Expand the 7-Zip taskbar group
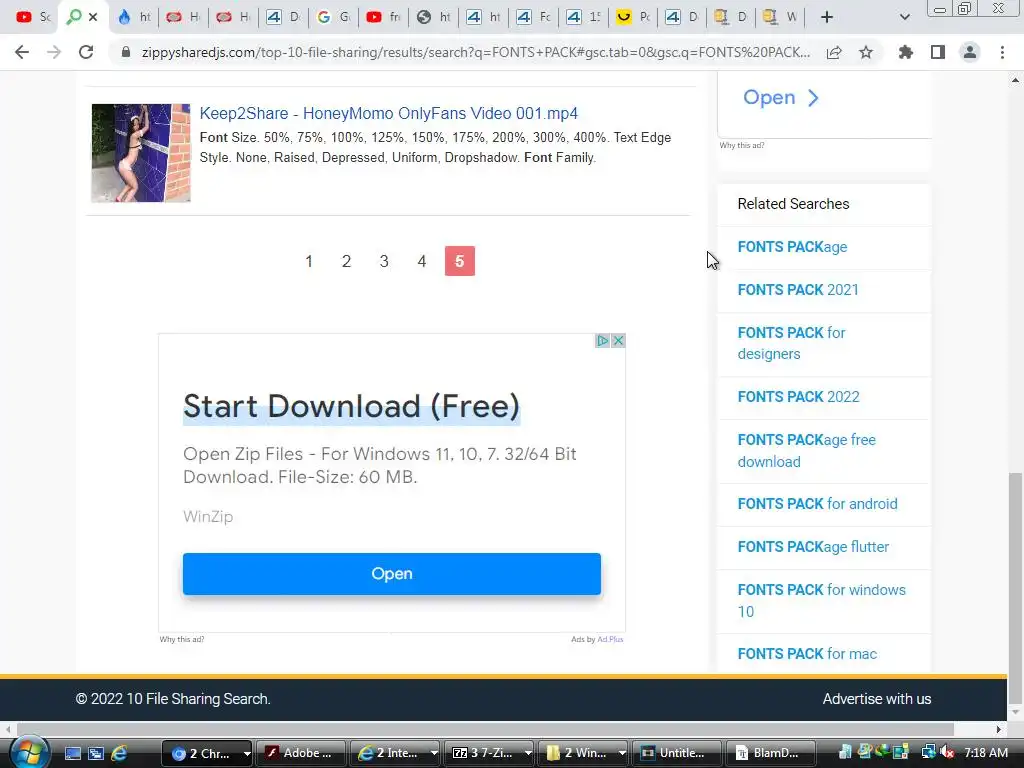The height and width of the screenshot is (768, 1024). 528,754
